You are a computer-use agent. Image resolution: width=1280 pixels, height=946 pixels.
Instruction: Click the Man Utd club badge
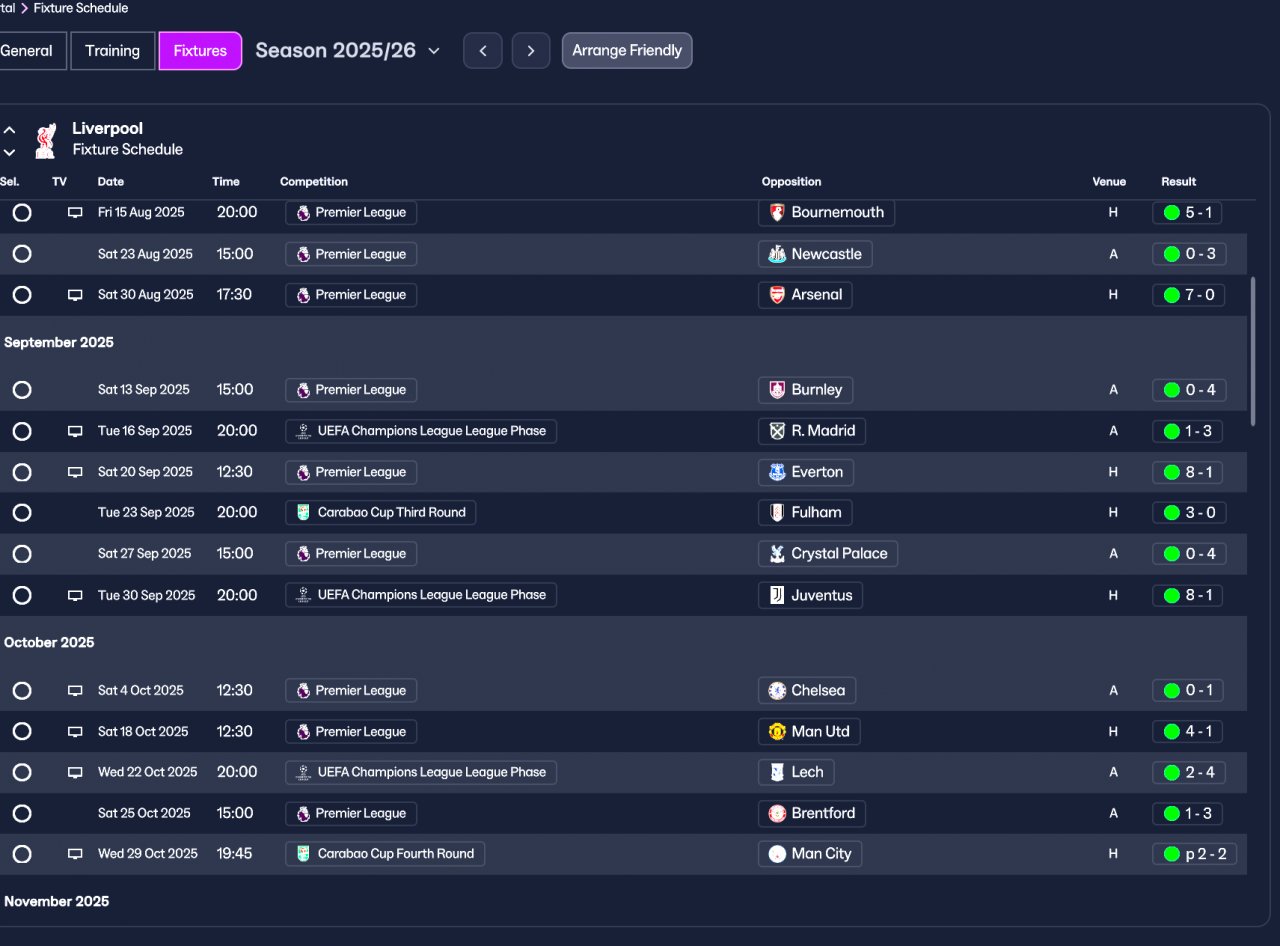pyautogui.click(x=777, y=732)
